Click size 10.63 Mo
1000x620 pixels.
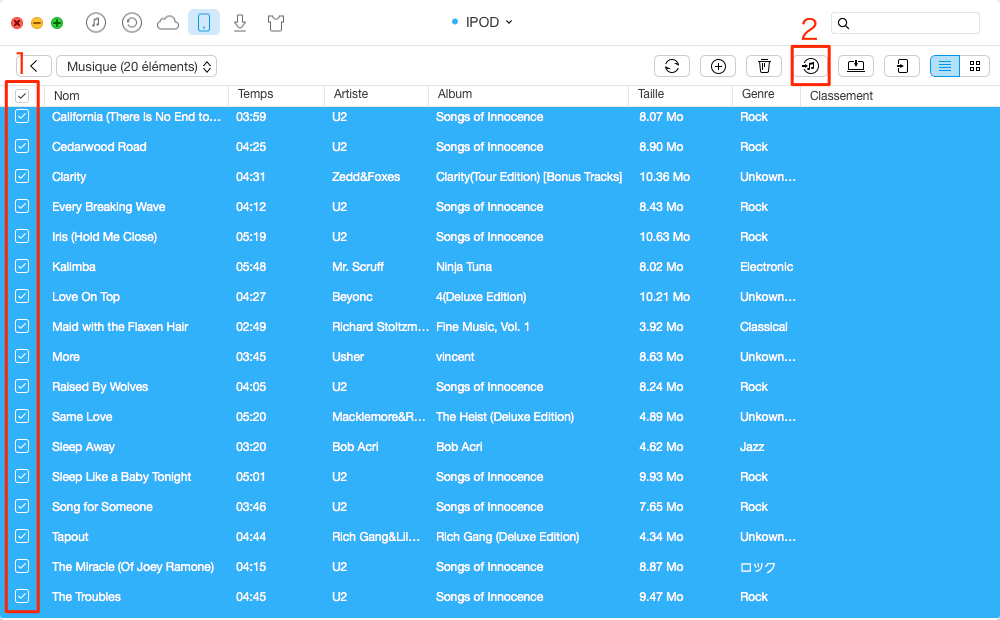665,237
